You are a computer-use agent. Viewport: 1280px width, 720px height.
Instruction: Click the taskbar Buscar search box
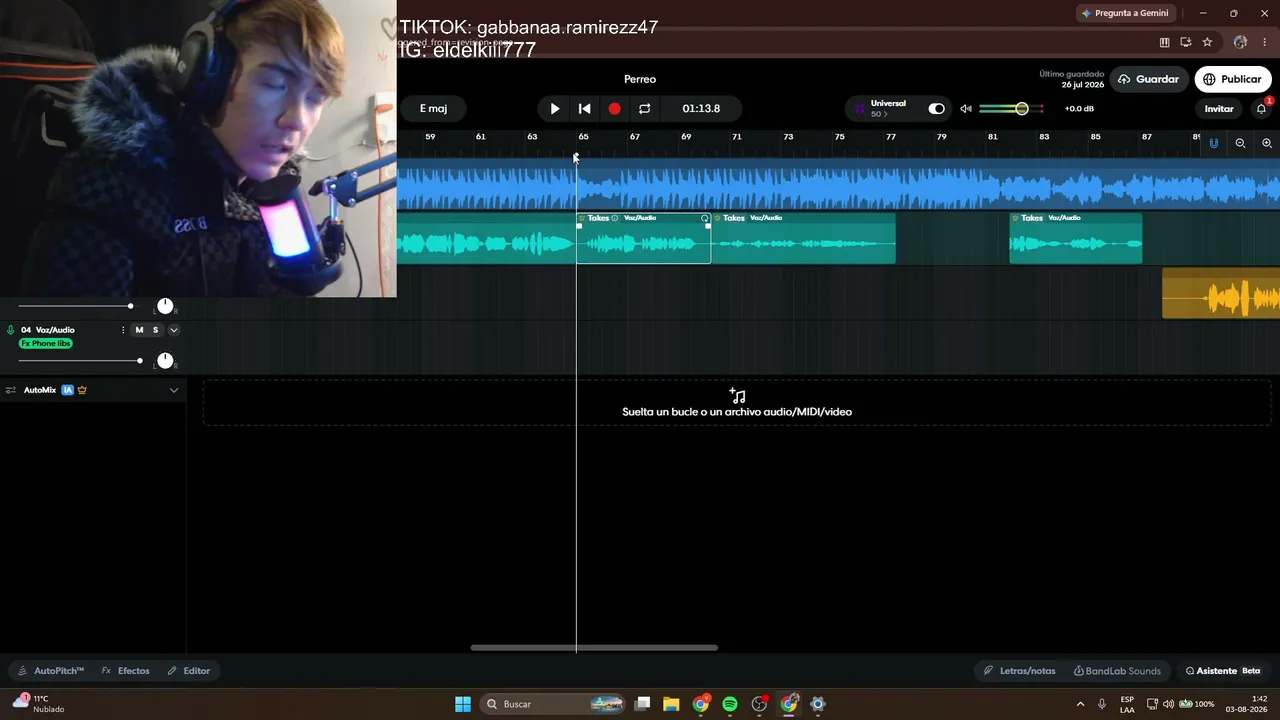pos(554,704)
